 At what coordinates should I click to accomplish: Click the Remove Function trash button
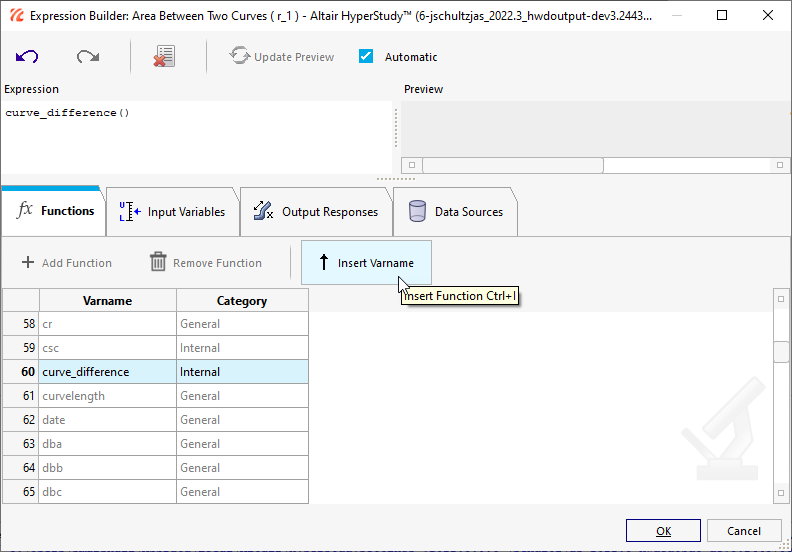tap(206, 263)
